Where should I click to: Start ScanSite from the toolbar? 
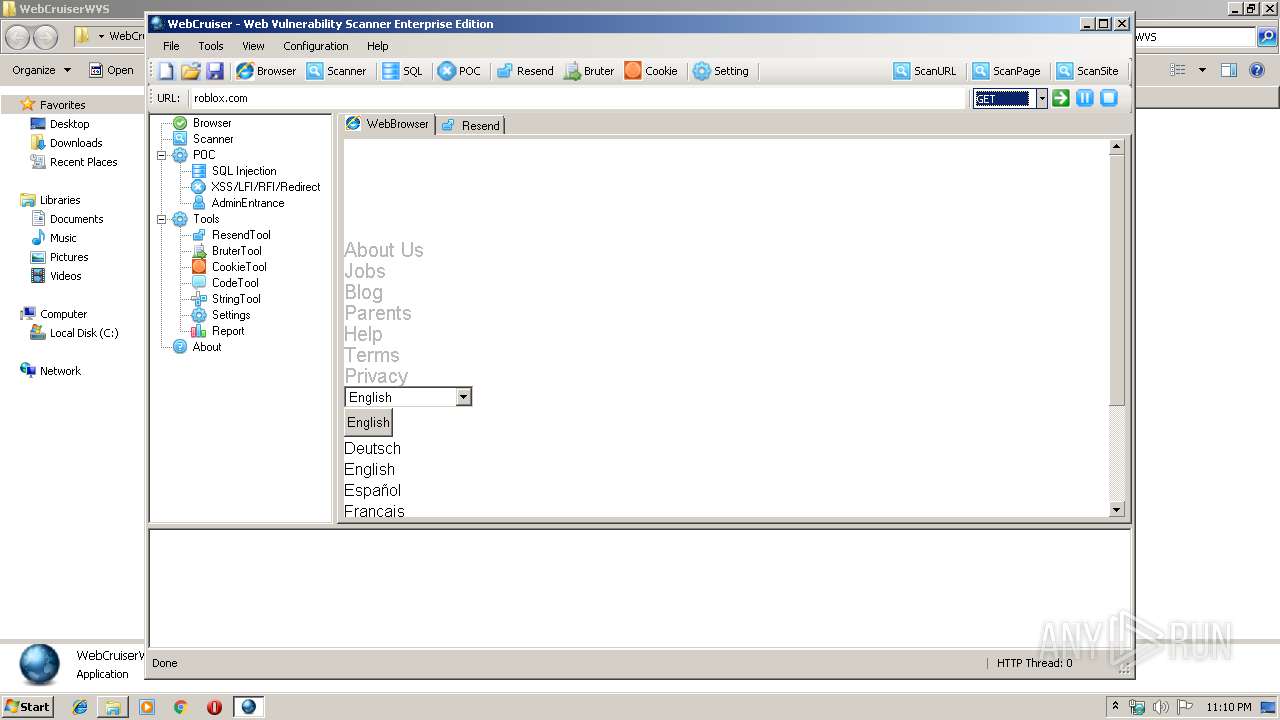coord(1088,71)
